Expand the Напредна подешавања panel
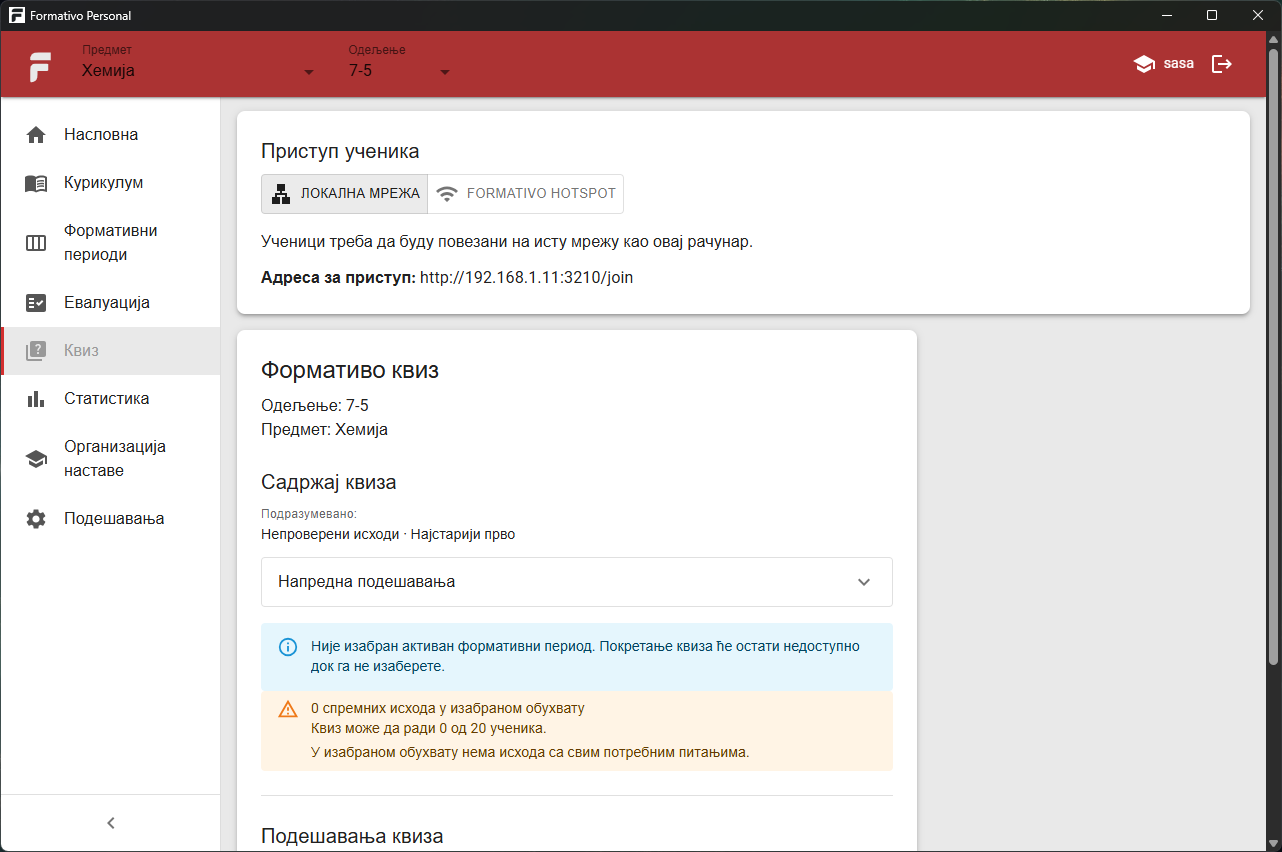This screenshot has width=1282, height=852. coord(577,582)
